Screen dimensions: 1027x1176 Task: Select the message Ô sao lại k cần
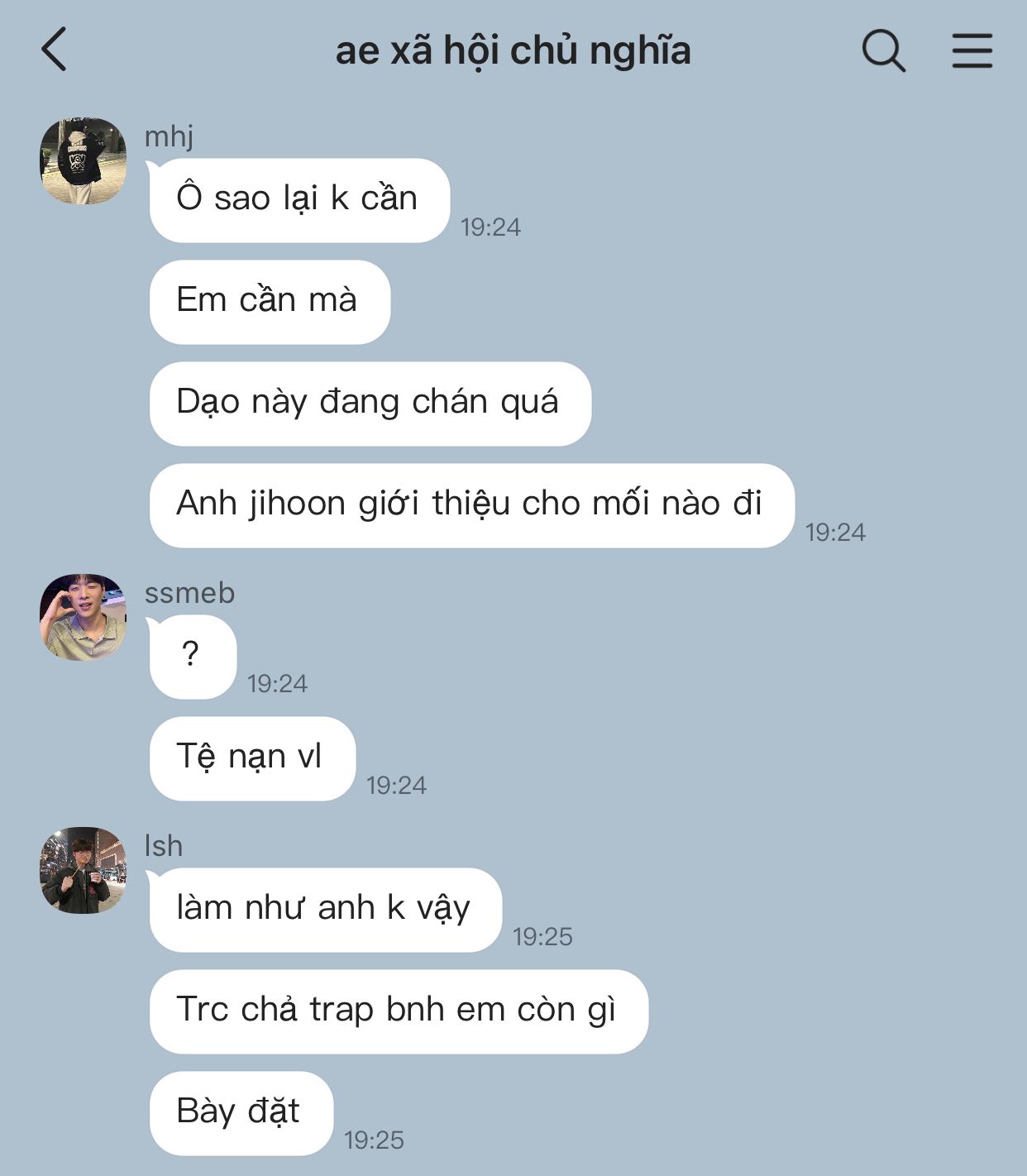click(x=299, y=200)
